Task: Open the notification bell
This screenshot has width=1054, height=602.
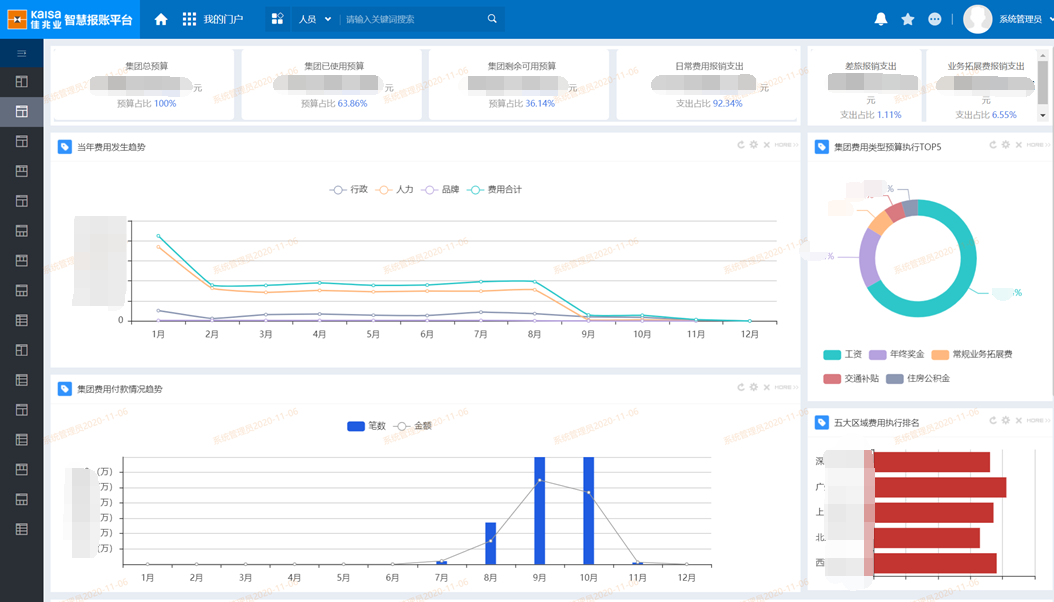Action: (881, 19)
